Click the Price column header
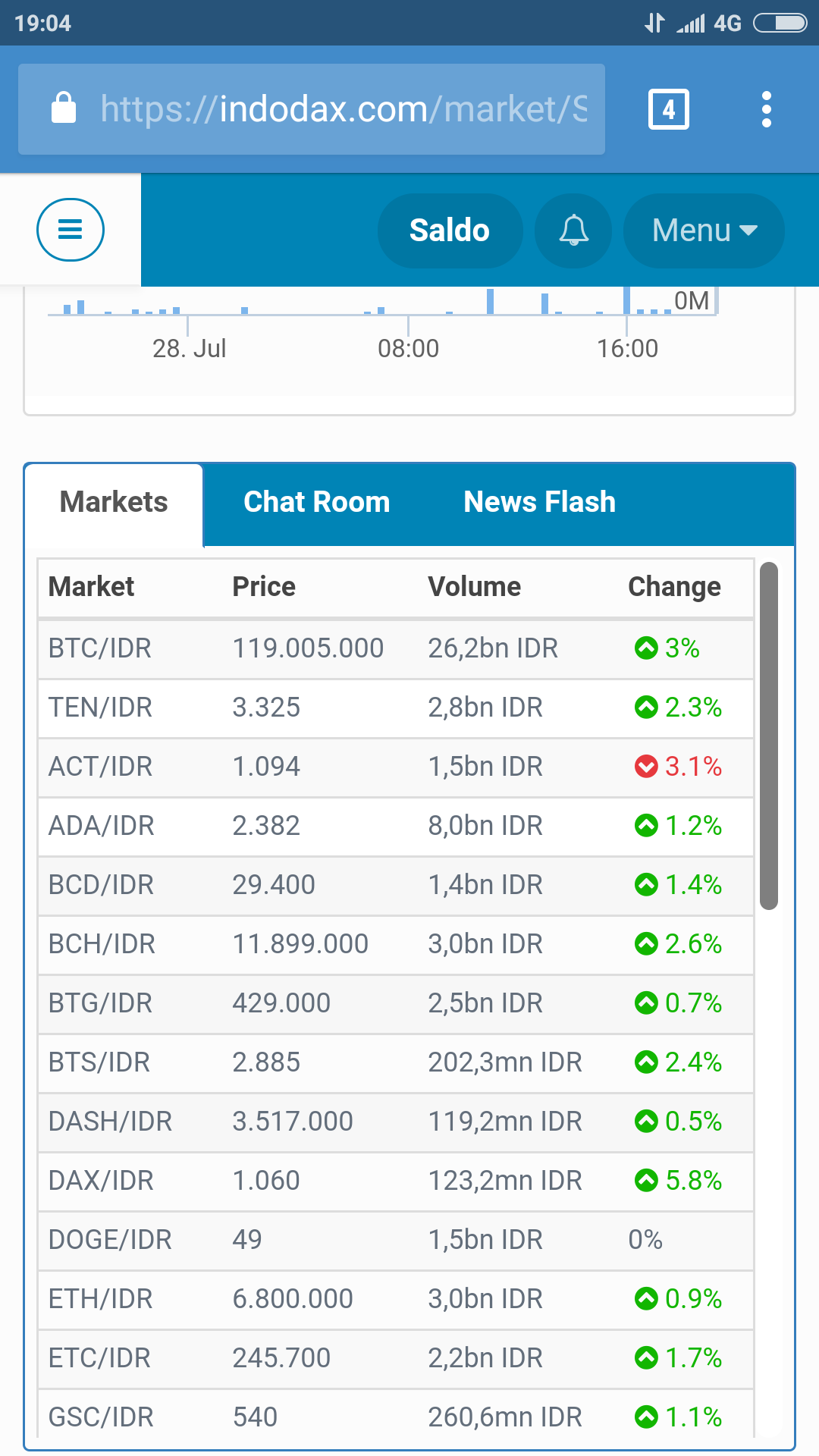The image size is (819, 1456). click(x=264, y=587)
